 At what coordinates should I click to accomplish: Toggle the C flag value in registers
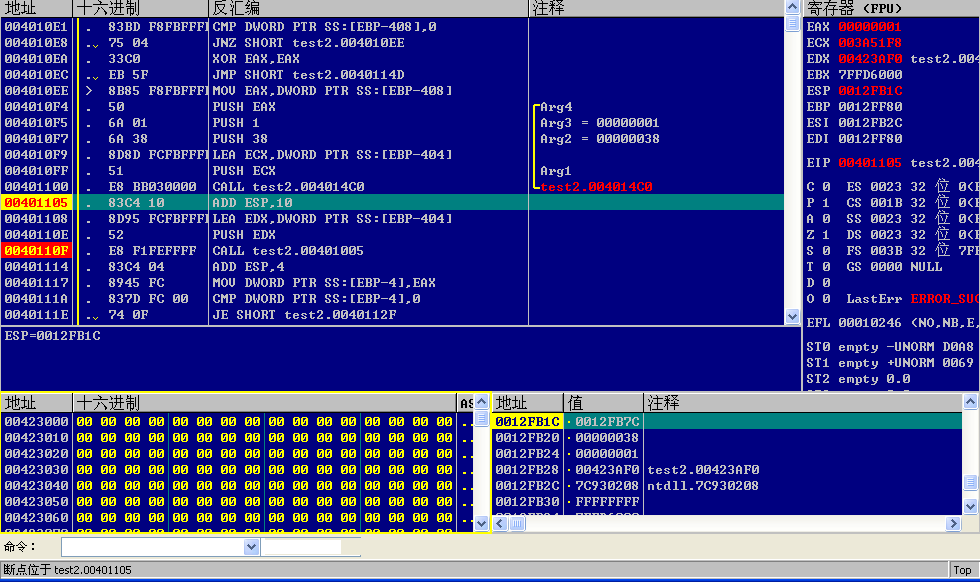(825, 187)
